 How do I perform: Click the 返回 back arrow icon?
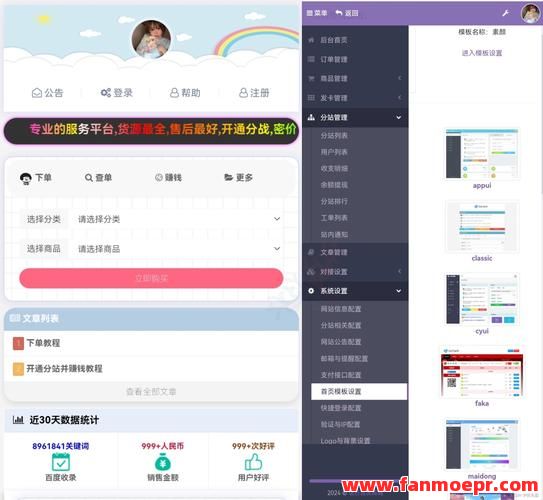tap(339, 13)
